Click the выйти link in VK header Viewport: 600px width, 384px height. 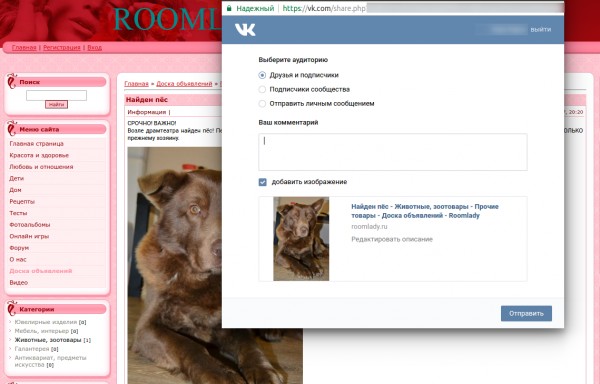point(541,29)
